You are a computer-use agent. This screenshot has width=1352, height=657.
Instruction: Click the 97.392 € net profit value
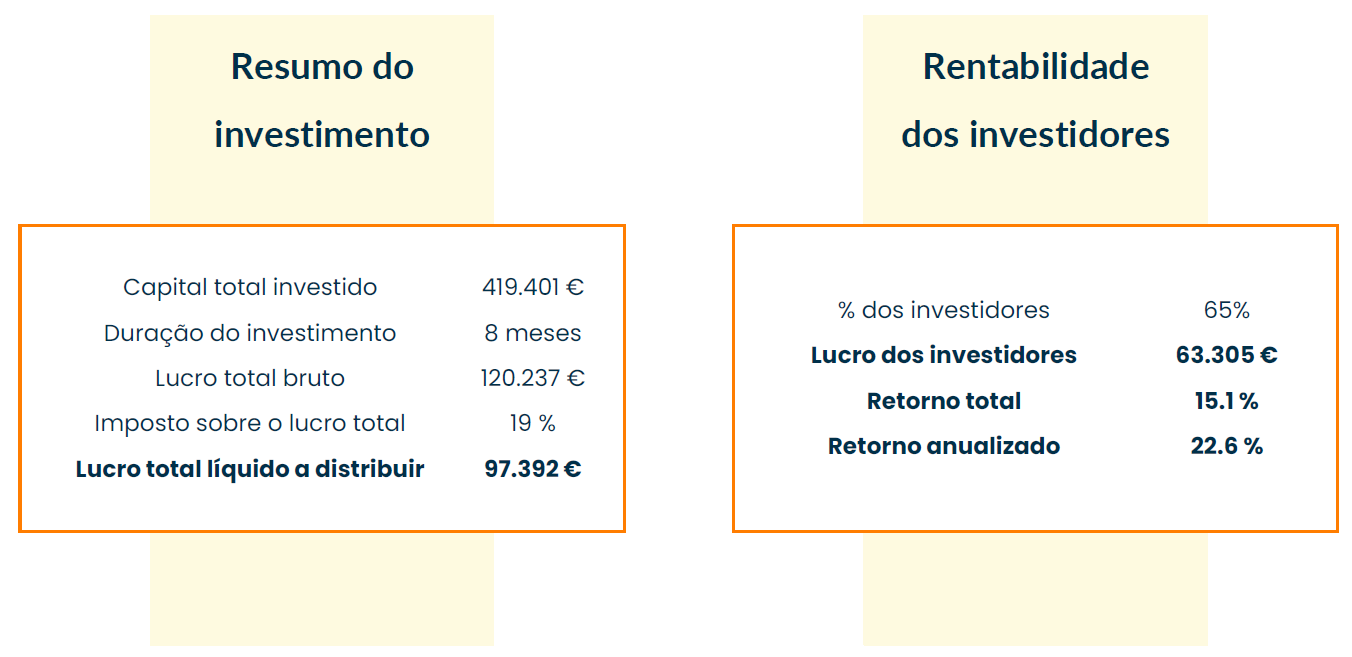533,469
